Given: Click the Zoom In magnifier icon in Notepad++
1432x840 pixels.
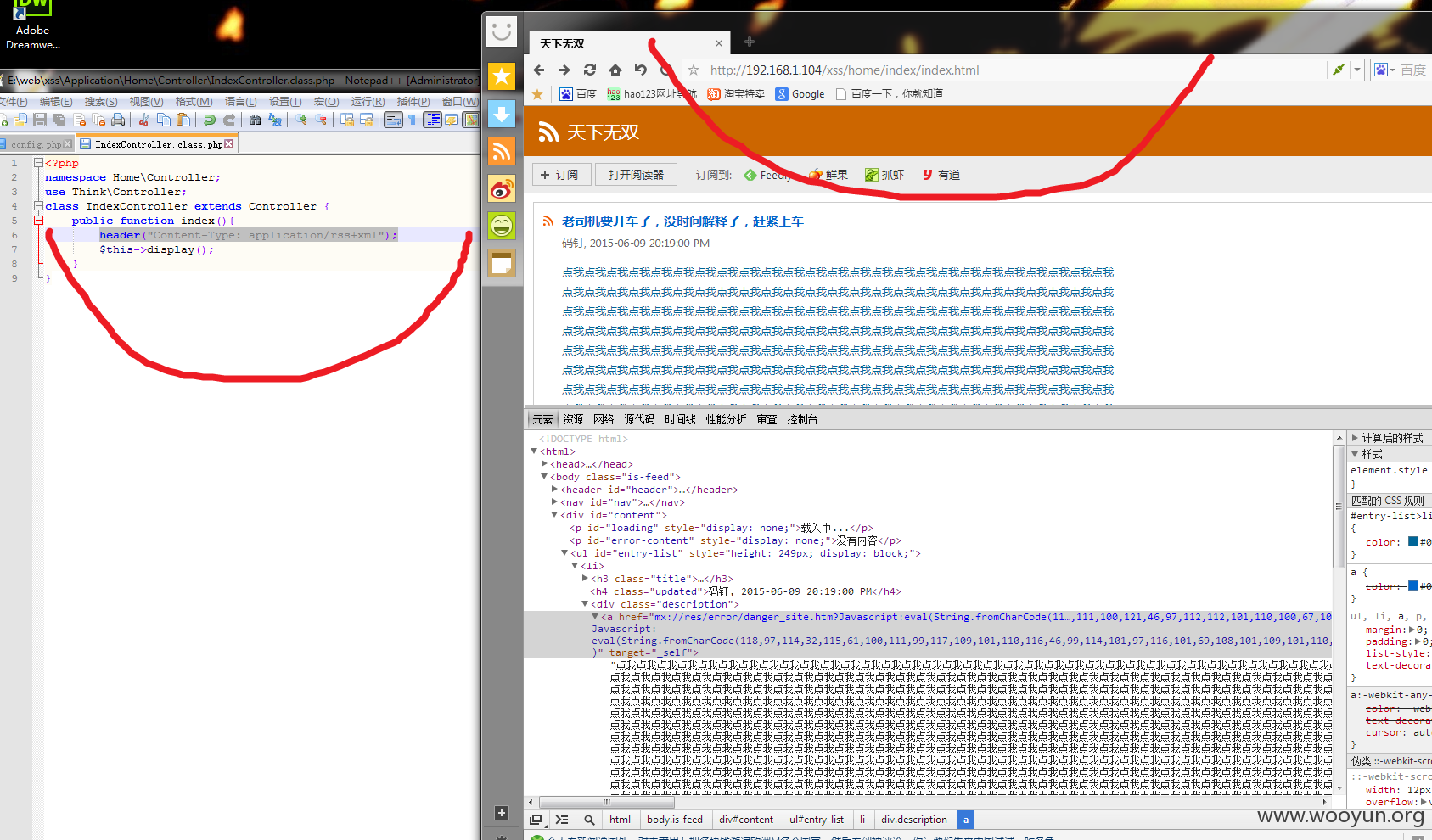Looking at the screenshot, I should 301,120.
